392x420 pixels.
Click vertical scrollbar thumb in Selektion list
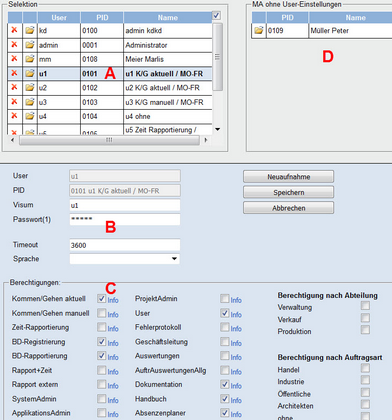click(x=218, y=57)
